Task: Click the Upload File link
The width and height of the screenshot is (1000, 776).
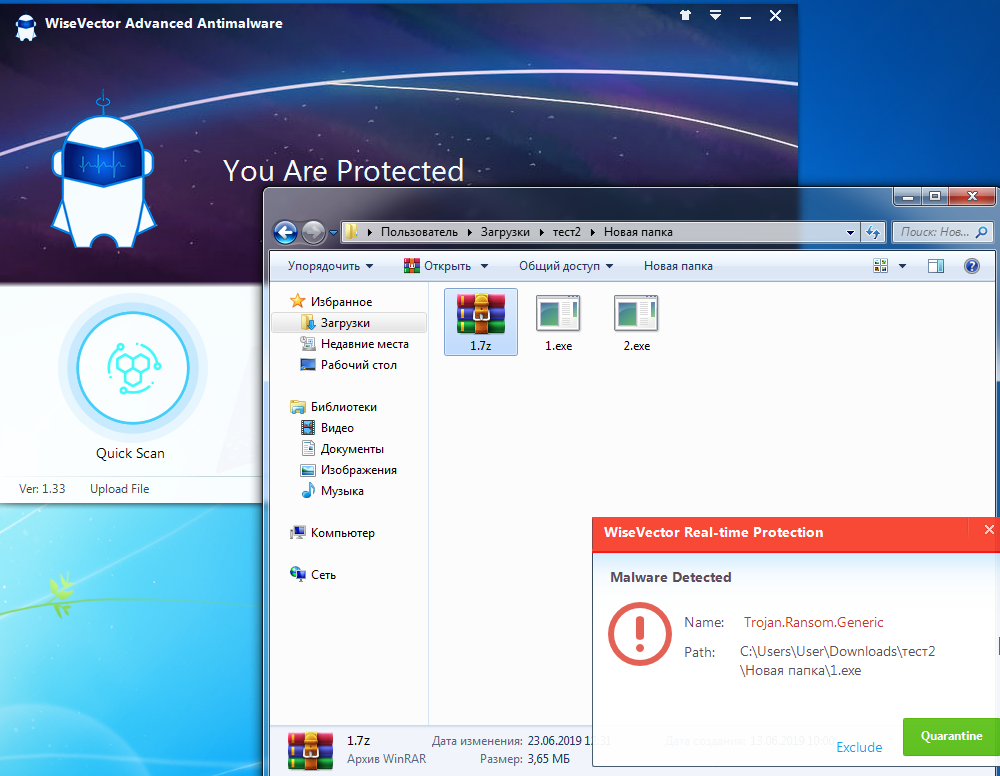Action: click(119, 489)
